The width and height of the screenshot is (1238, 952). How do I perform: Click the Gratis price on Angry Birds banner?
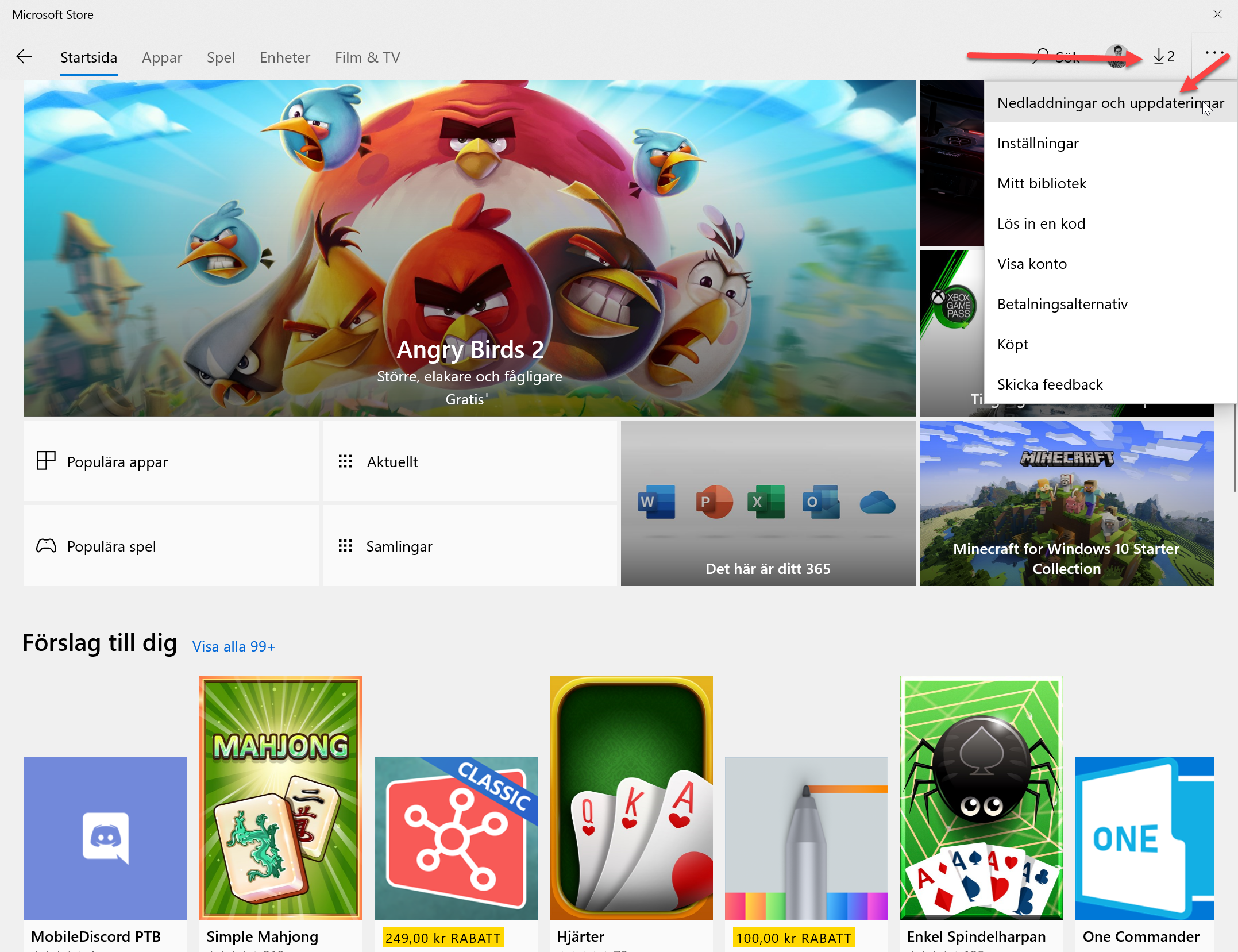(467, 399)
